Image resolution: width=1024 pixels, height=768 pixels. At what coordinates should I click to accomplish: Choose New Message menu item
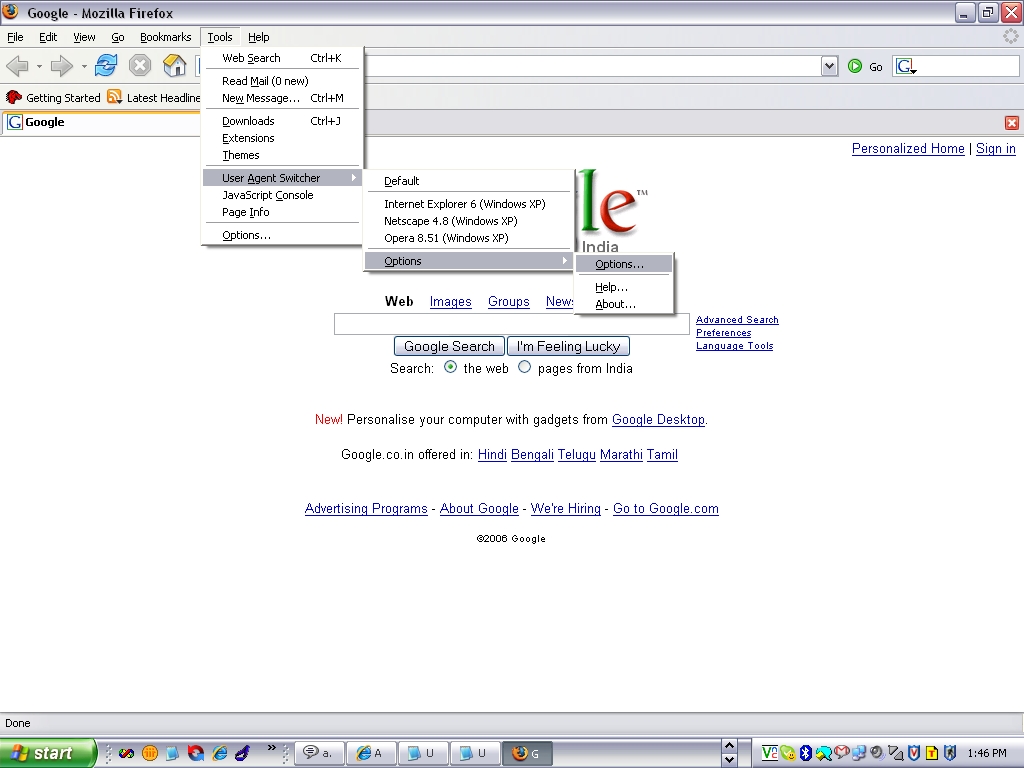pos(282,98)
